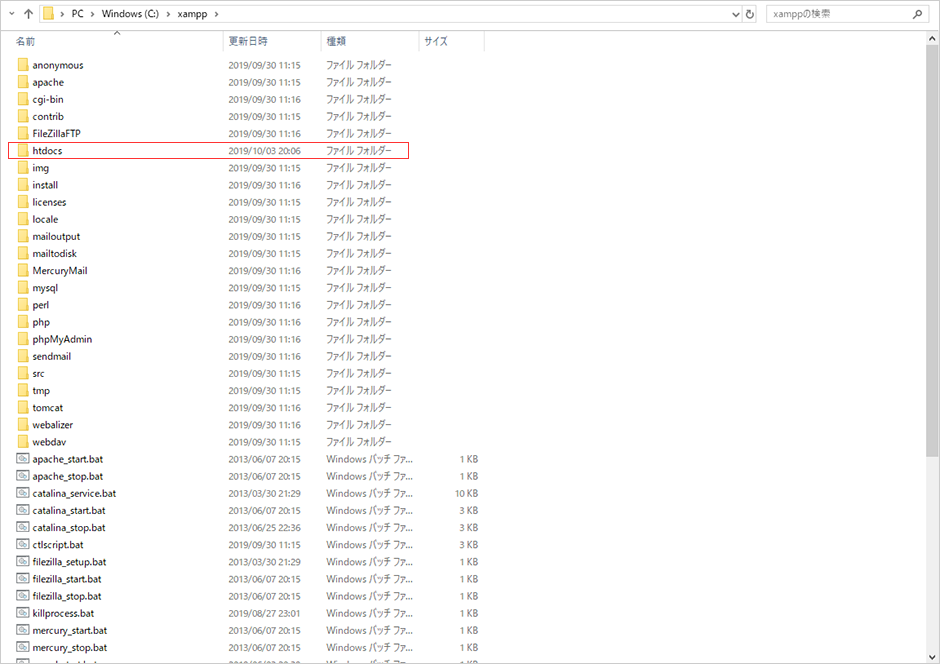Click the search magnifier icon
Image resolution: width=940 pixels, height=664 pixels.
(918, 15)
